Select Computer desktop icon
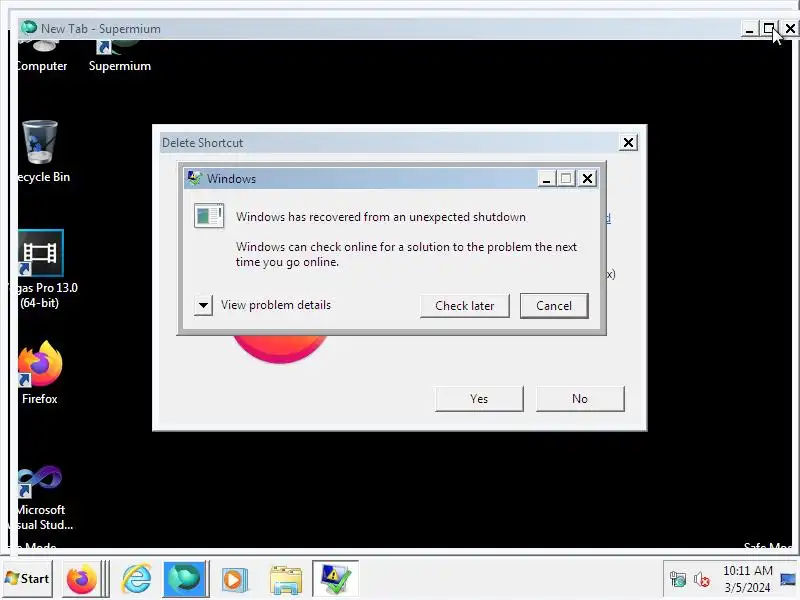Screen dimensions: 800x600 (x=42, y=57)
